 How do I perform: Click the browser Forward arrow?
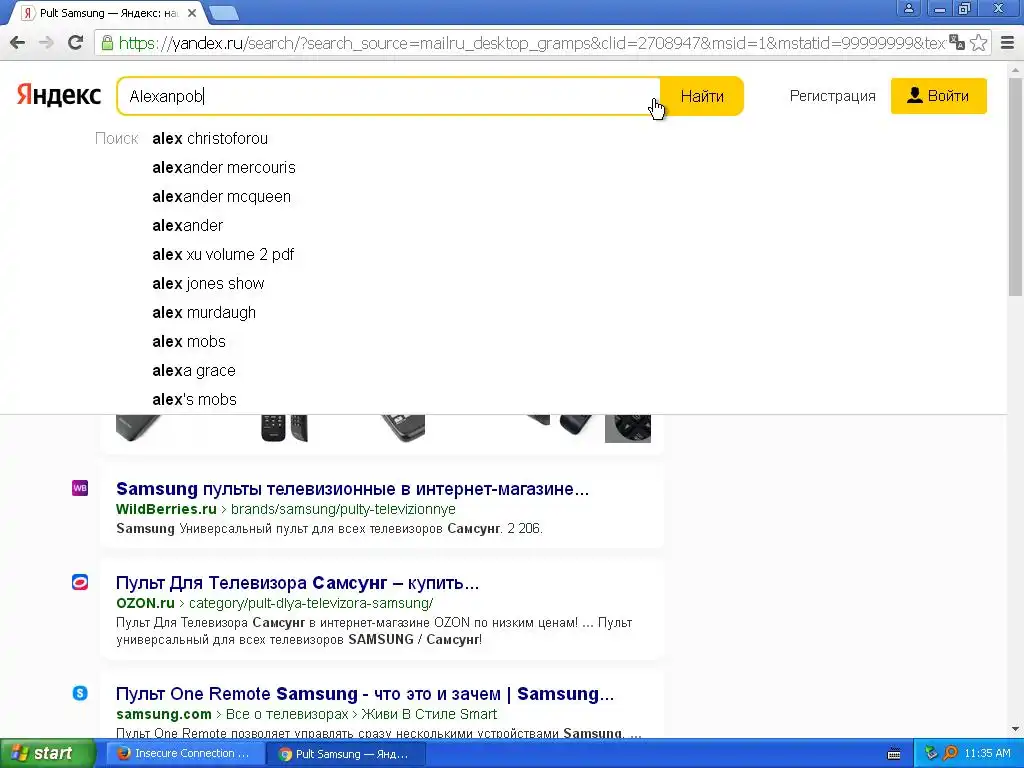click(46, 43)
